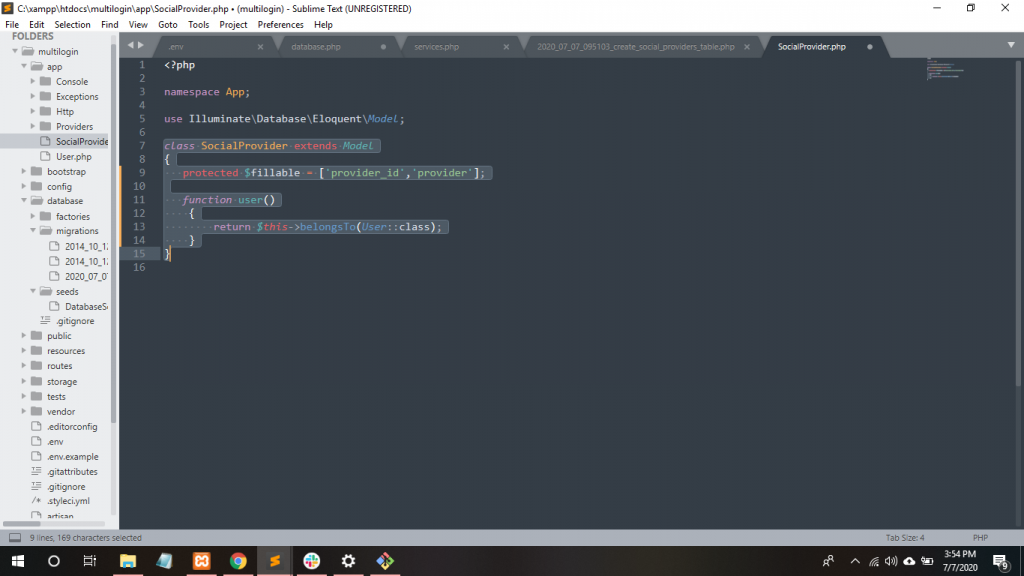The width and height of the screenshot is (1024, 576).
Task: Go to previous tab with left arrow
Action: coord(131,45)
